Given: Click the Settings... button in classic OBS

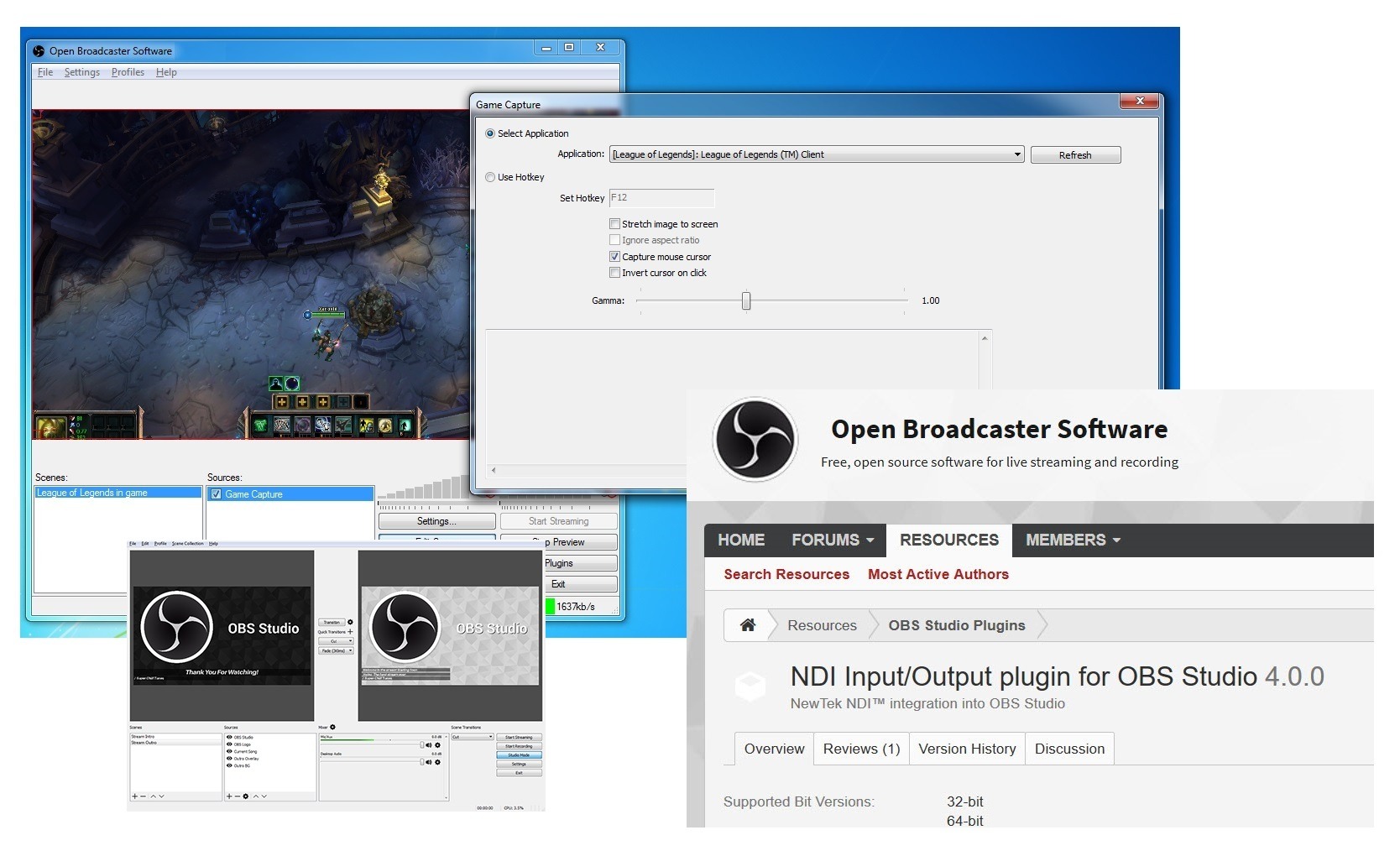Looking at the screenshot, I should 436,521.
